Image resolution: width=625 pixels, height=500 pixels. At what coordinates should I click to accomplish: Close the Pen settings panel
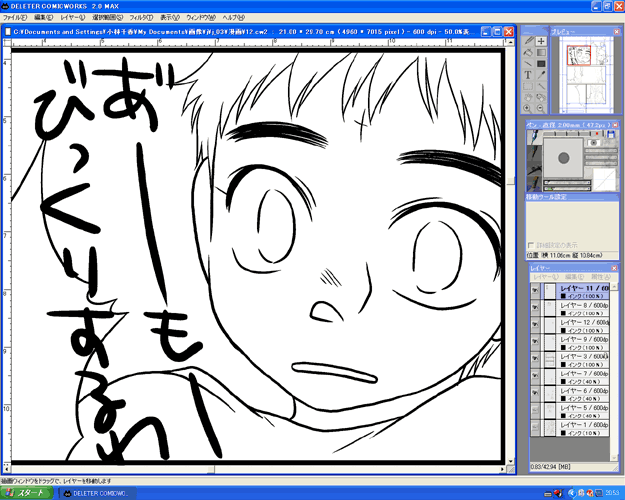pyautogui.click(x=615, y=125)
